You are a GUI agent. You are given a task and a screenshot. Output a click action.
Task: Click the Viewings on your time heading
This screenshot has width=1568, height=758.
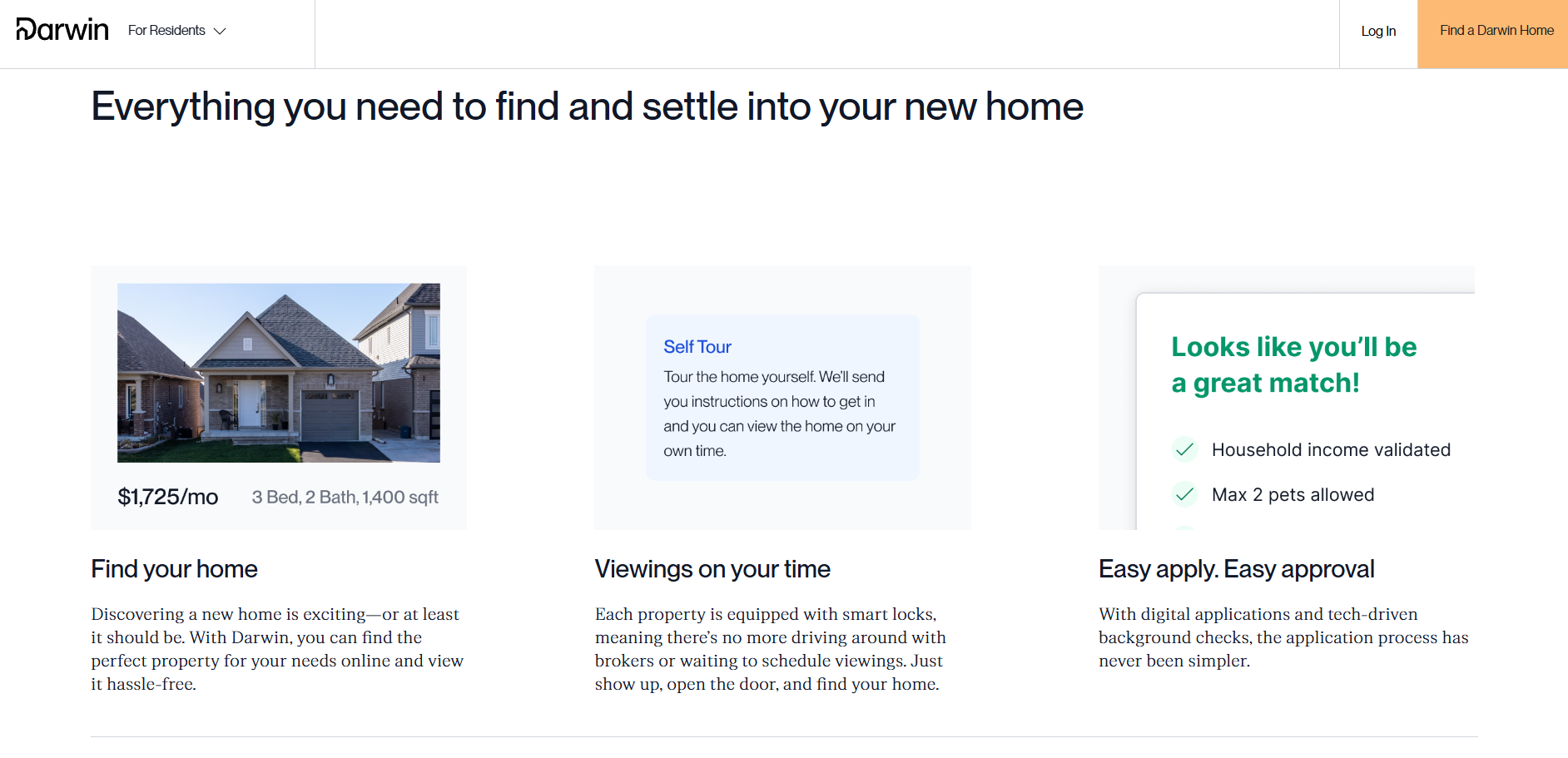pos(712,569)
